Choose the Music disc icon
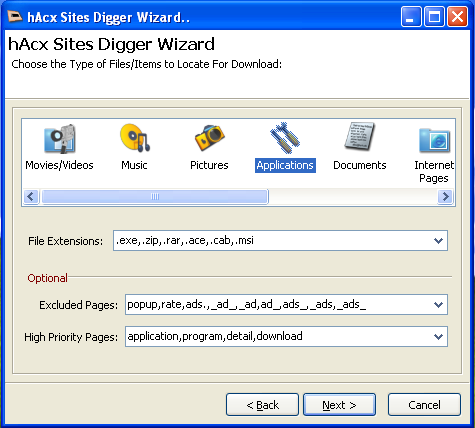475x428 pixels. coord(135,138)
